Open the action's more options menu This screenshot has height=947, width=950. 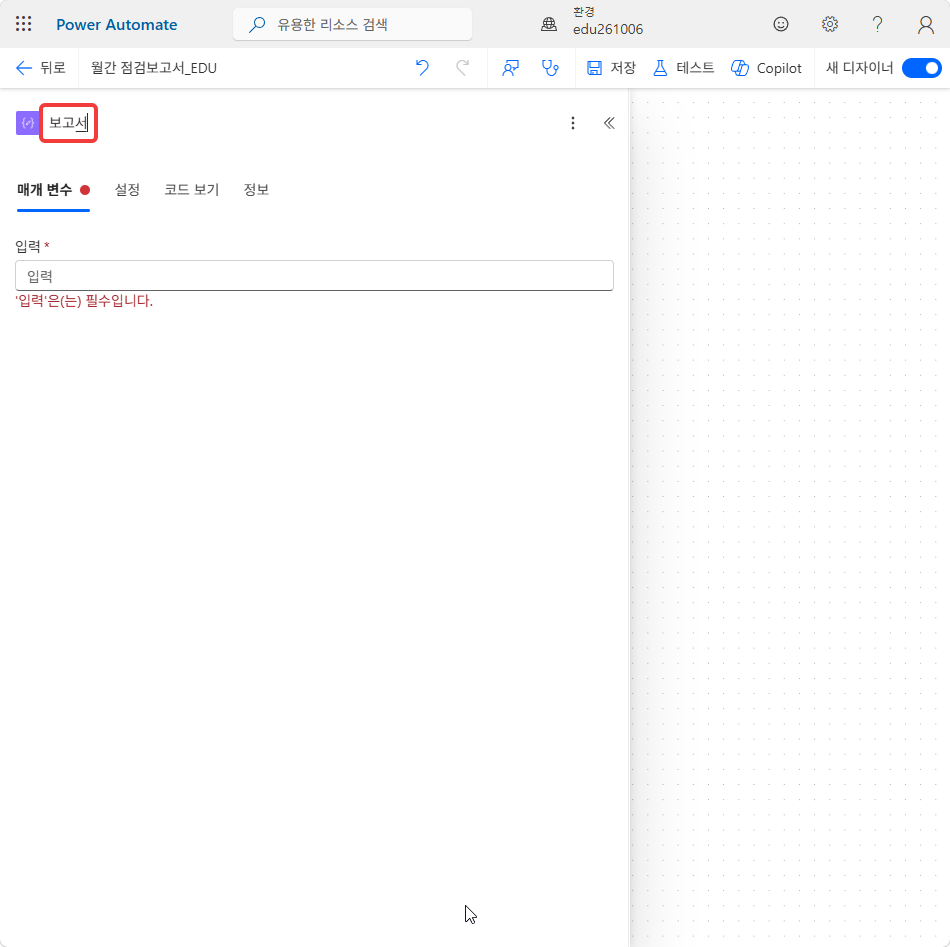[x=573, y=123]
